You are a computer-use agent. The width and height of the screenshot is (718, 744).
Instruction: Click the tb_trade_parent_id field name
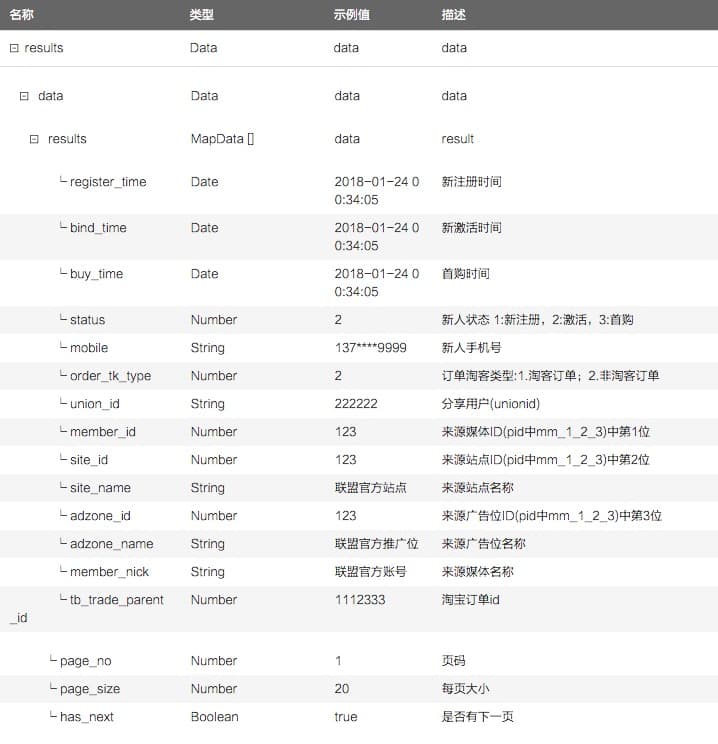tap(116, 600)
